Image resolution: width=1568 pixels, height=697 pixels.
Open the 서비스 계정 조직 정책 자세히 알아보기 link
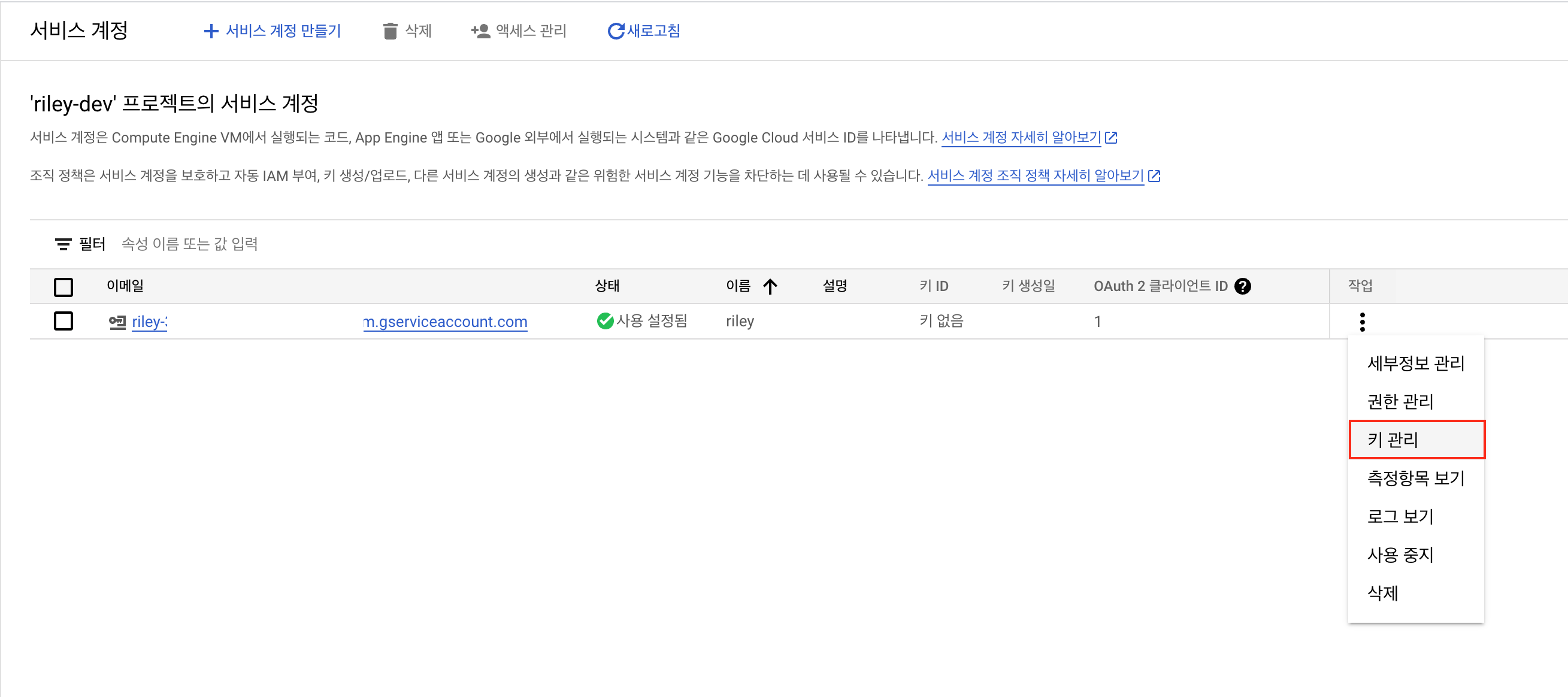point(1036,176)
